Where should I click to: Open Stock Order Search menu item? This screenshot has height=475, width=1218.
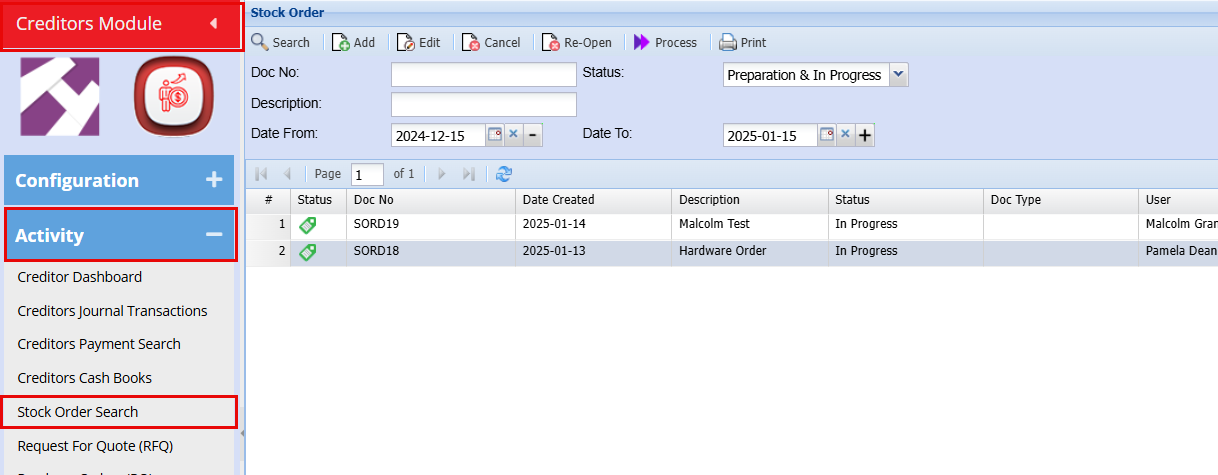coord(78,412)
